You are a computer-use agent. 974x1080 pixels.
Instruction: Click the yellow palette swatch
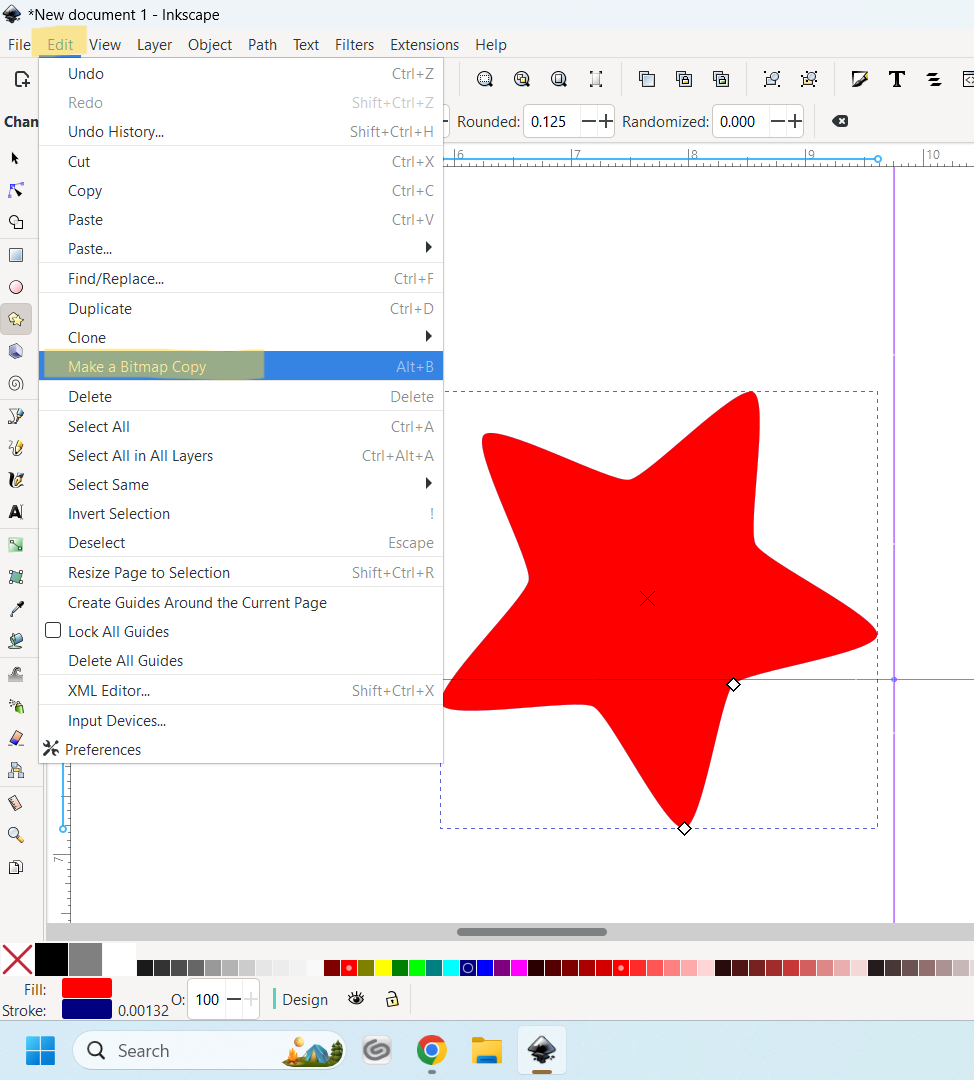tap(383, 968)
